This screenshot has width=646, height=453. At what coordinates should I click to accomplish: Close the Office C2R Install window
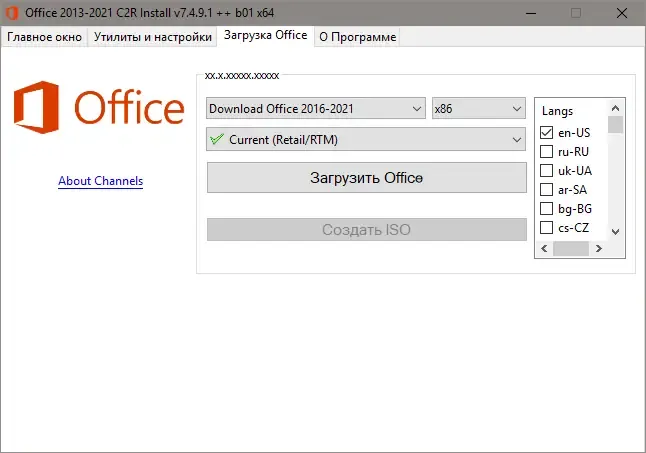coord(622,13)
